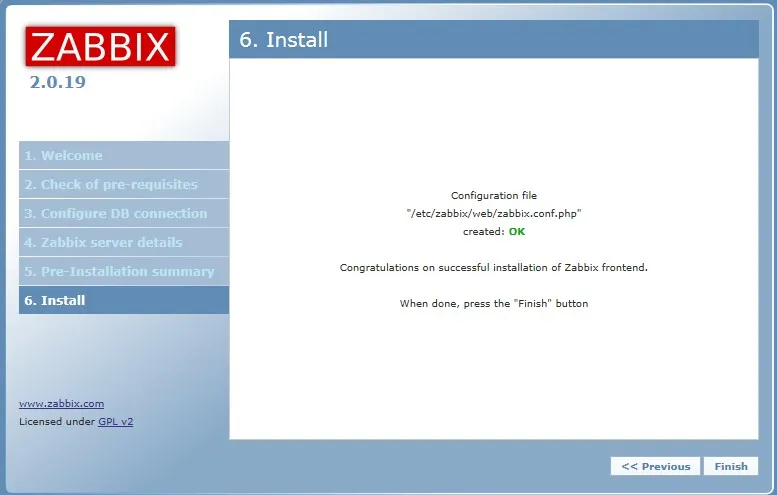777x495 pixels.
Task: Click the ZABBIX logo
Action: click(101, 47)
